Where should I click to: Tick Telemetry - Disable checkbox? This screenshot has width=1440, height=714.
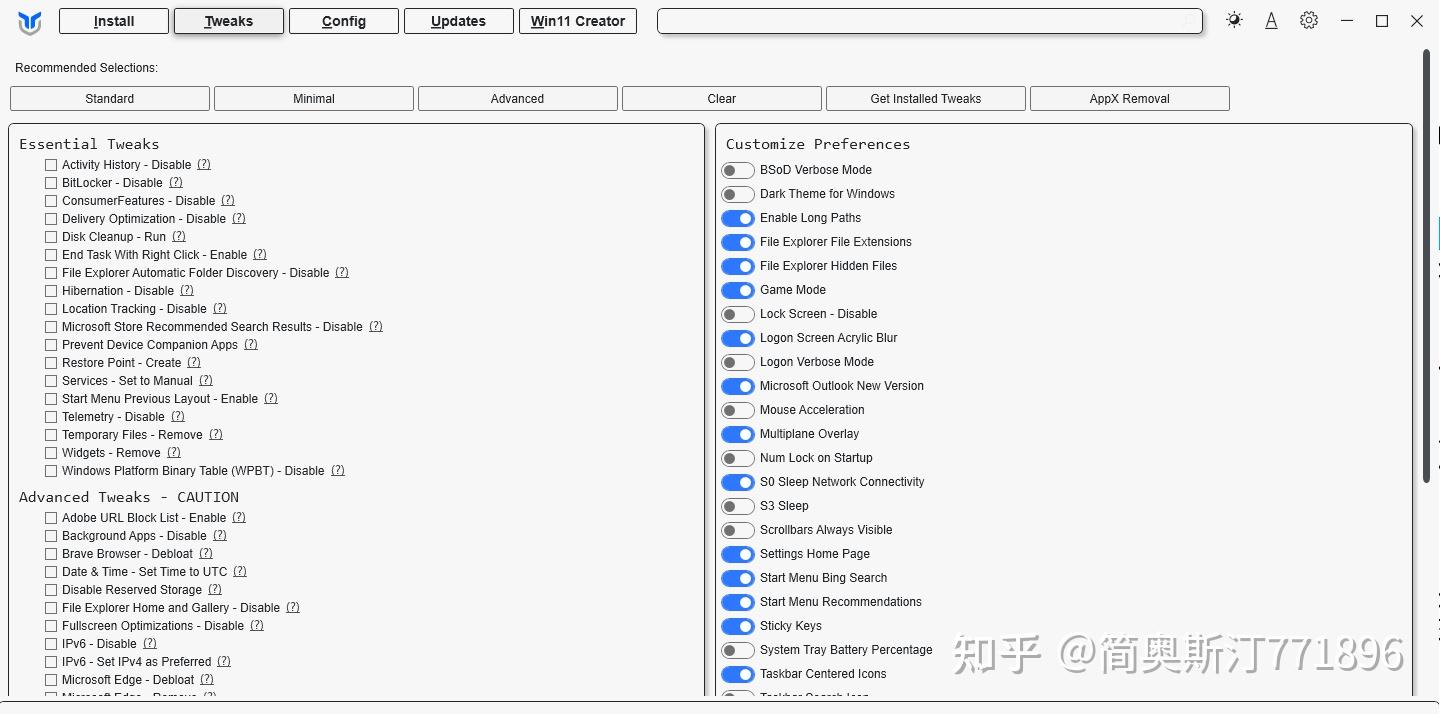51,417
